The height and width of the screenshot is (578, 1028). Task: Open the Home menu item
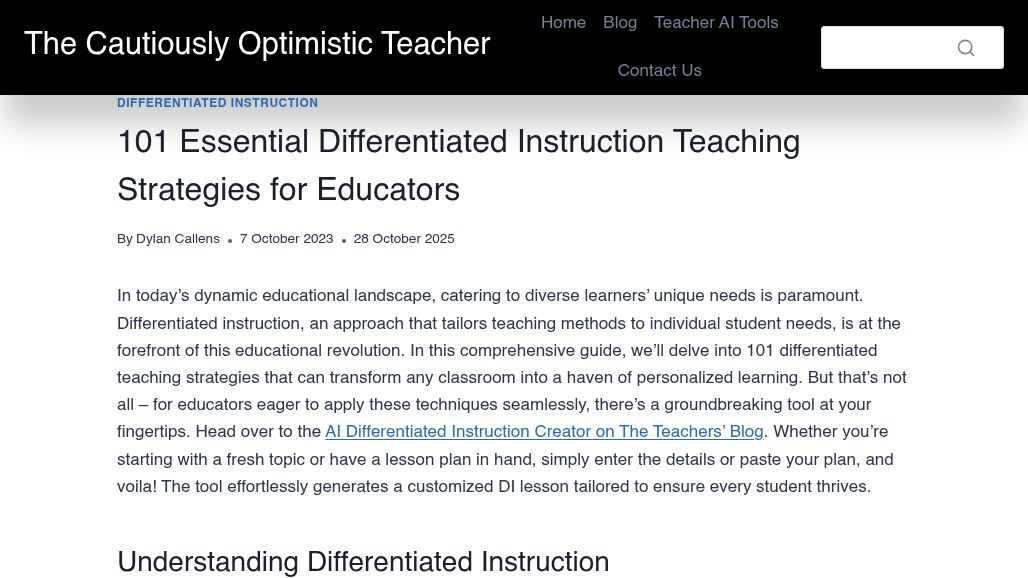(563, 22)
